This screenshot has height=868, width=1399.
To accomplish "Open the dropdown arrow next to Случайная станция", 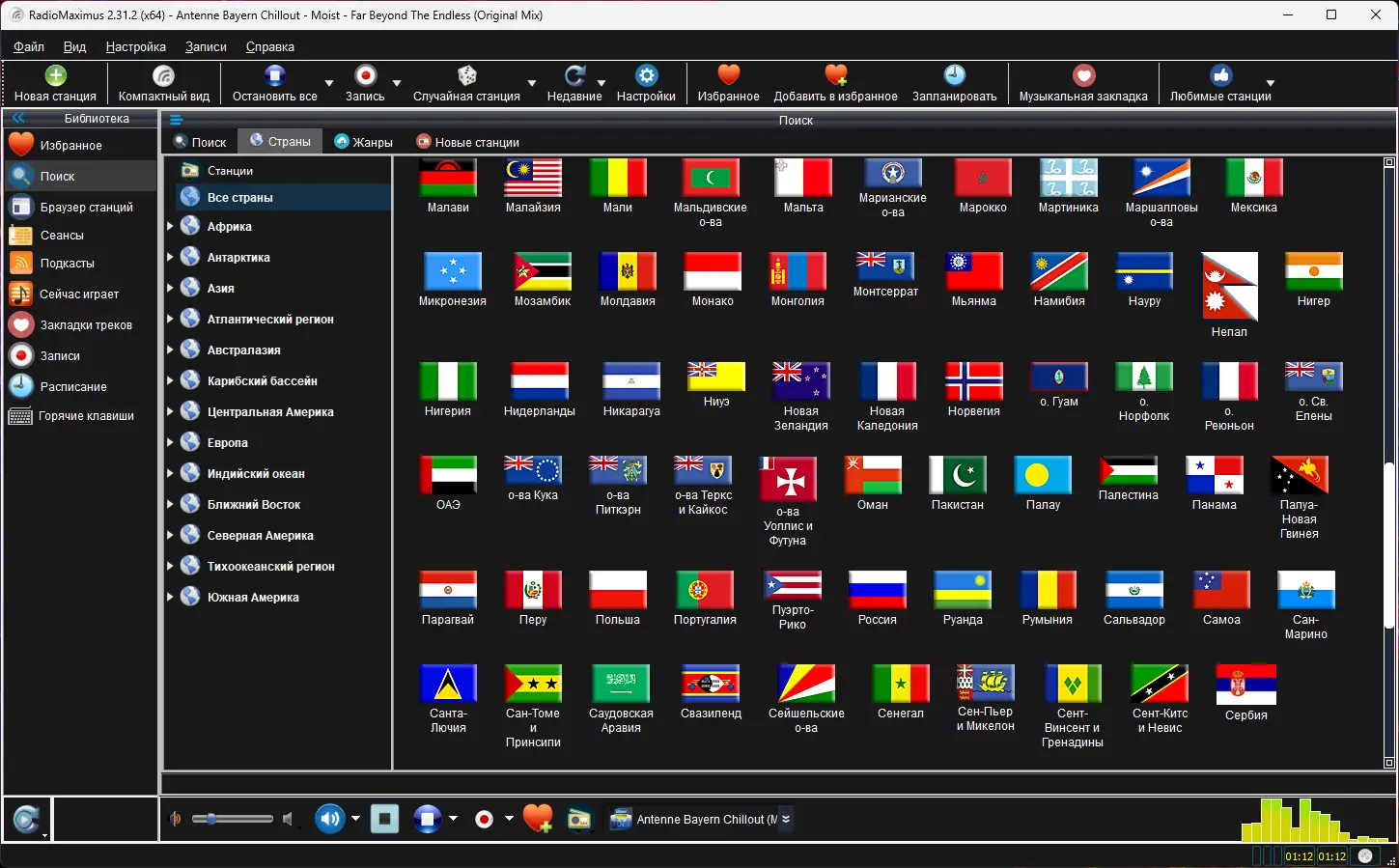I will [x=532, y=83].
